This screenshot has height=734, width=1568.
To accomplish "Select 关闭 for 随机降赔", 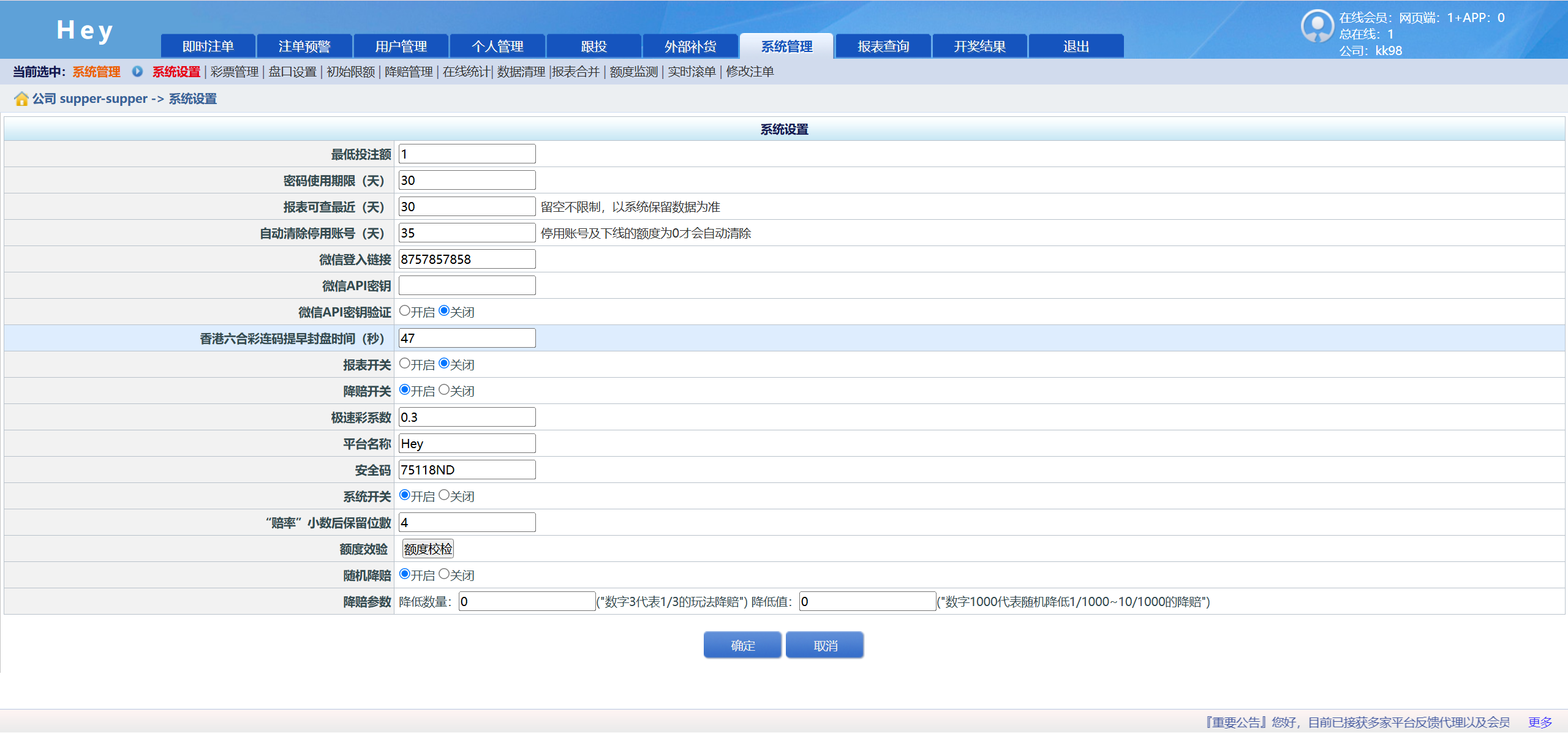I will tap(444, 574).
